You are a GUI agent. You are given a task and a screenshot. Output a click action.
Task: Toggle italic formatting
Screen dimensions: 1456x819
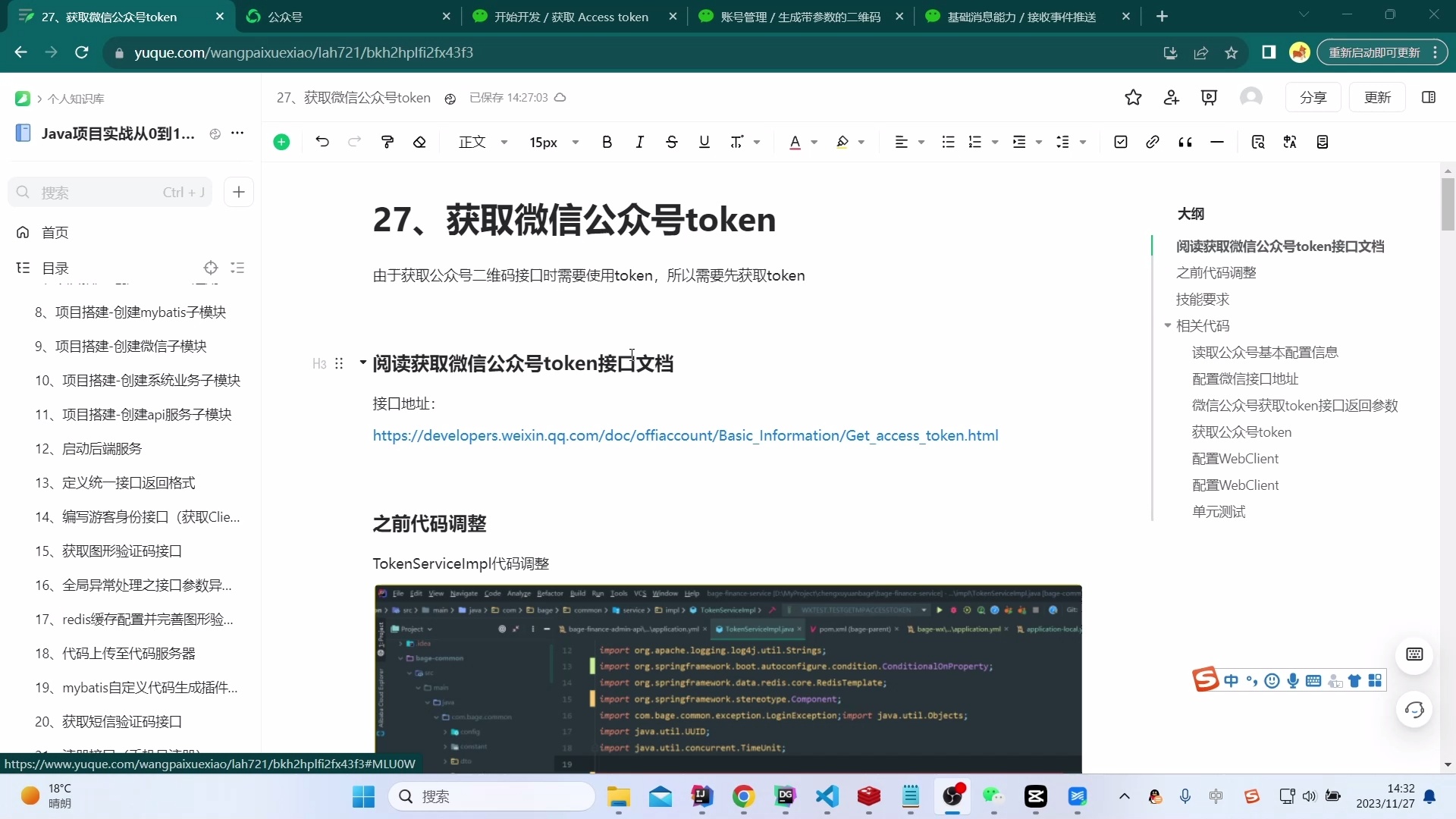(x=639, y=142)
